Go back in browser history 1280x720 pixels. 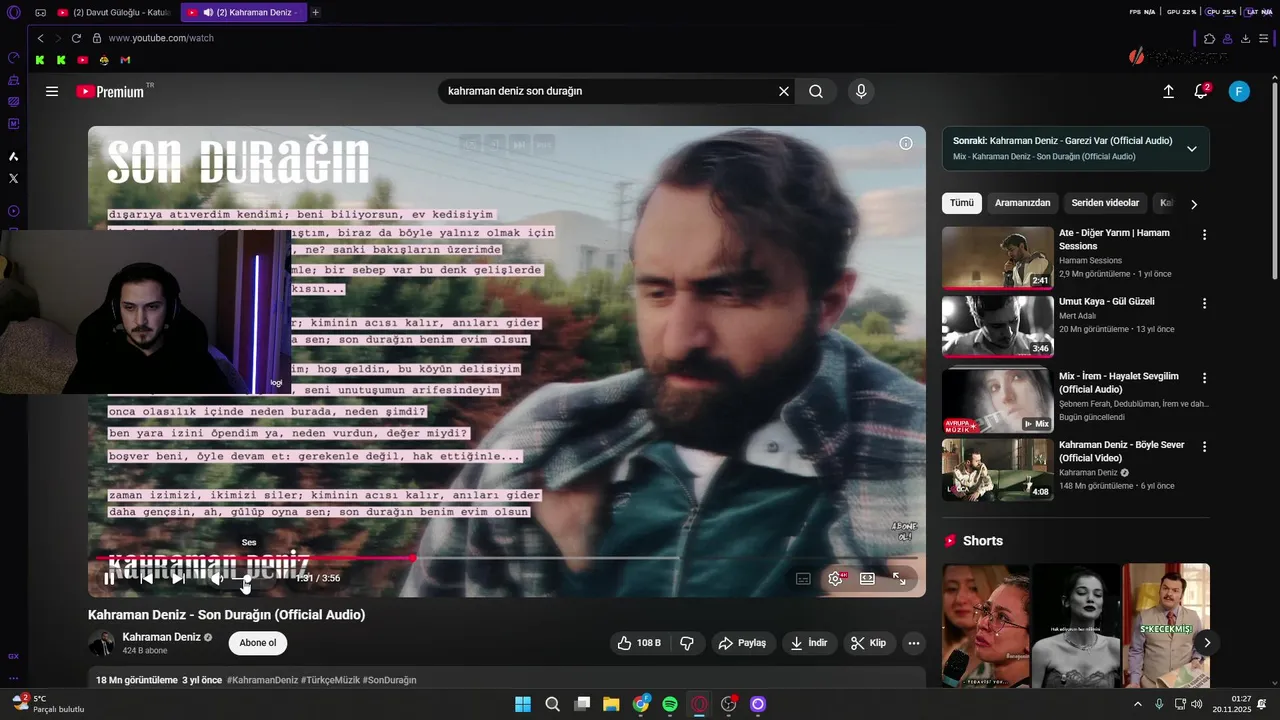tap(40, 38)
